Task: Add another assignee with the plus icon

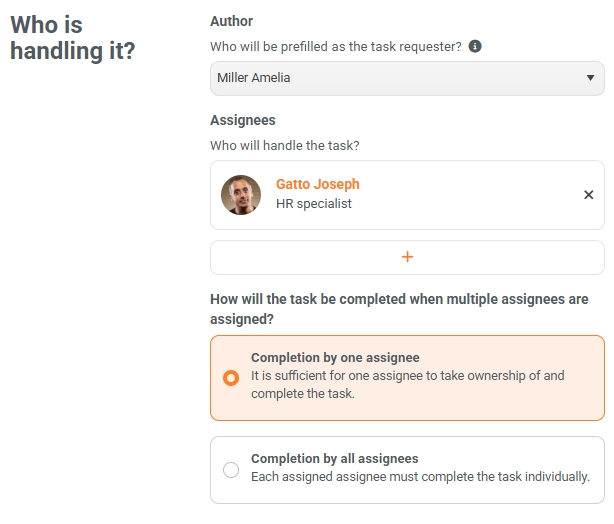Action: [x=407, y=257]
